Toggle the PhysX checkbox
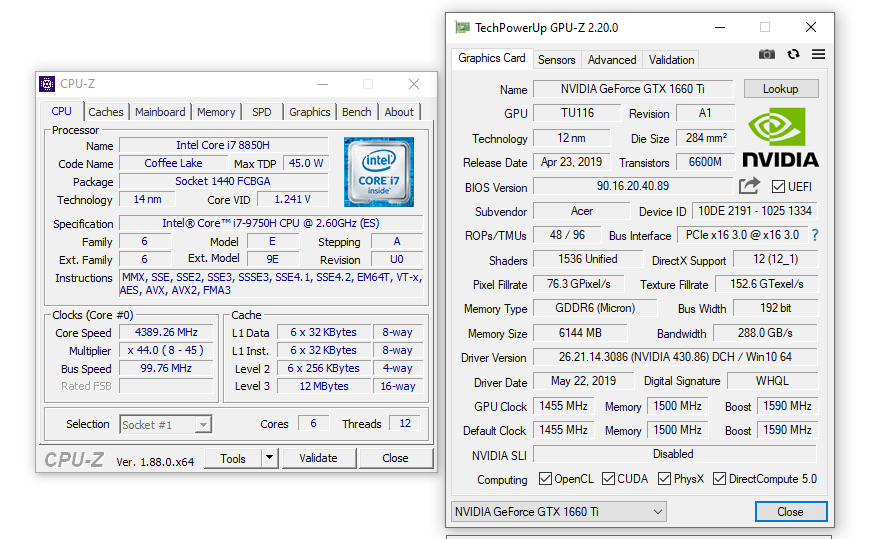Screen dimensions: 872x539 point(664,479)
